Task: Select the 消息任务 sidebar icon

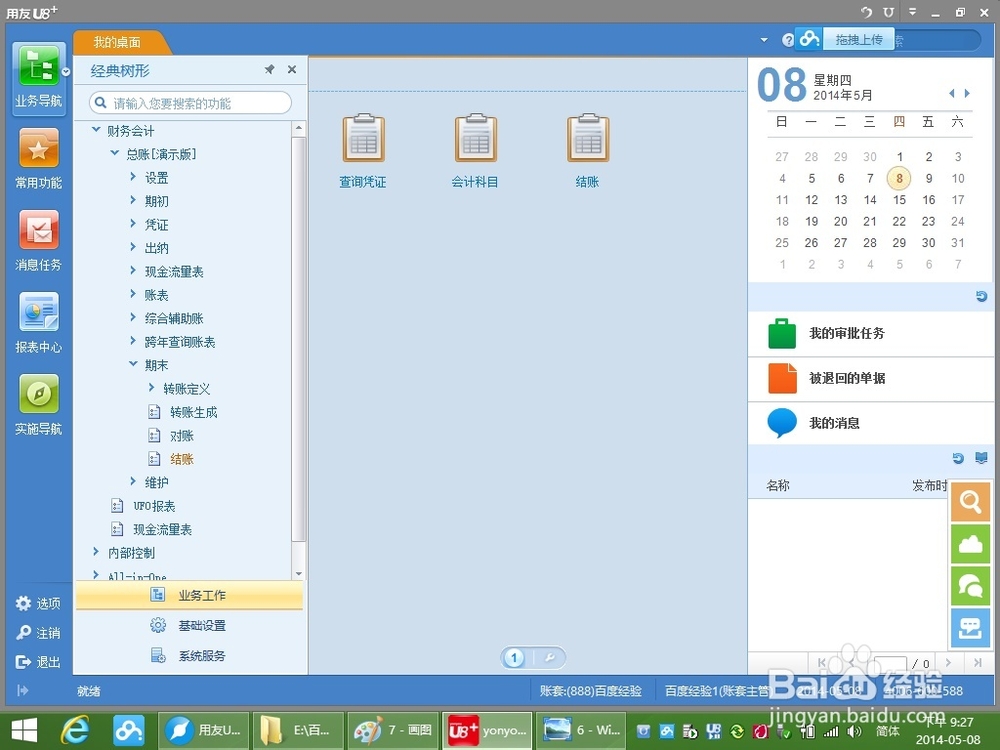Action: pos(38,238)
